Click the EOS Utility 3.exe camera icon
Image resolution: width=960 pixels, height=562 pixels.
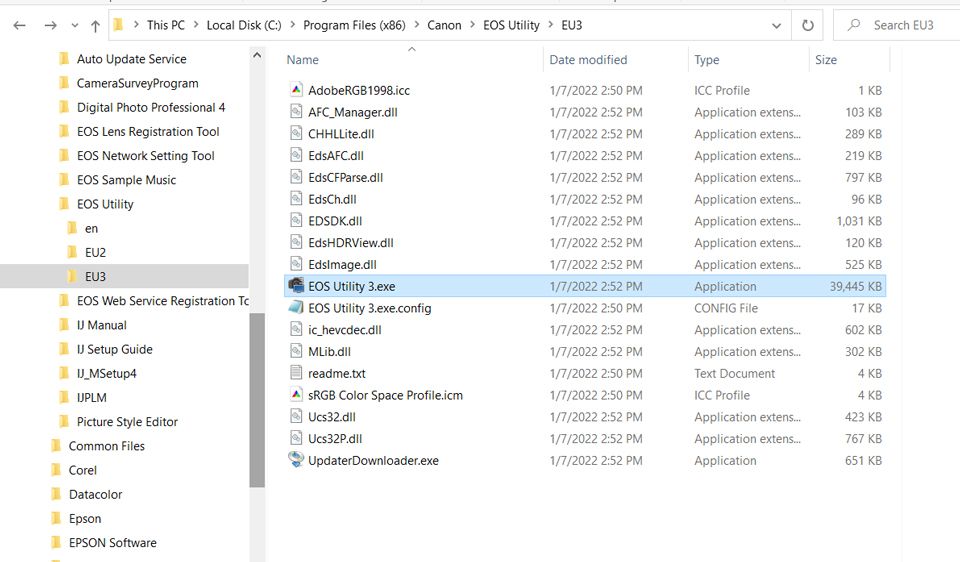pyautogui.click(x=296, y=285)
